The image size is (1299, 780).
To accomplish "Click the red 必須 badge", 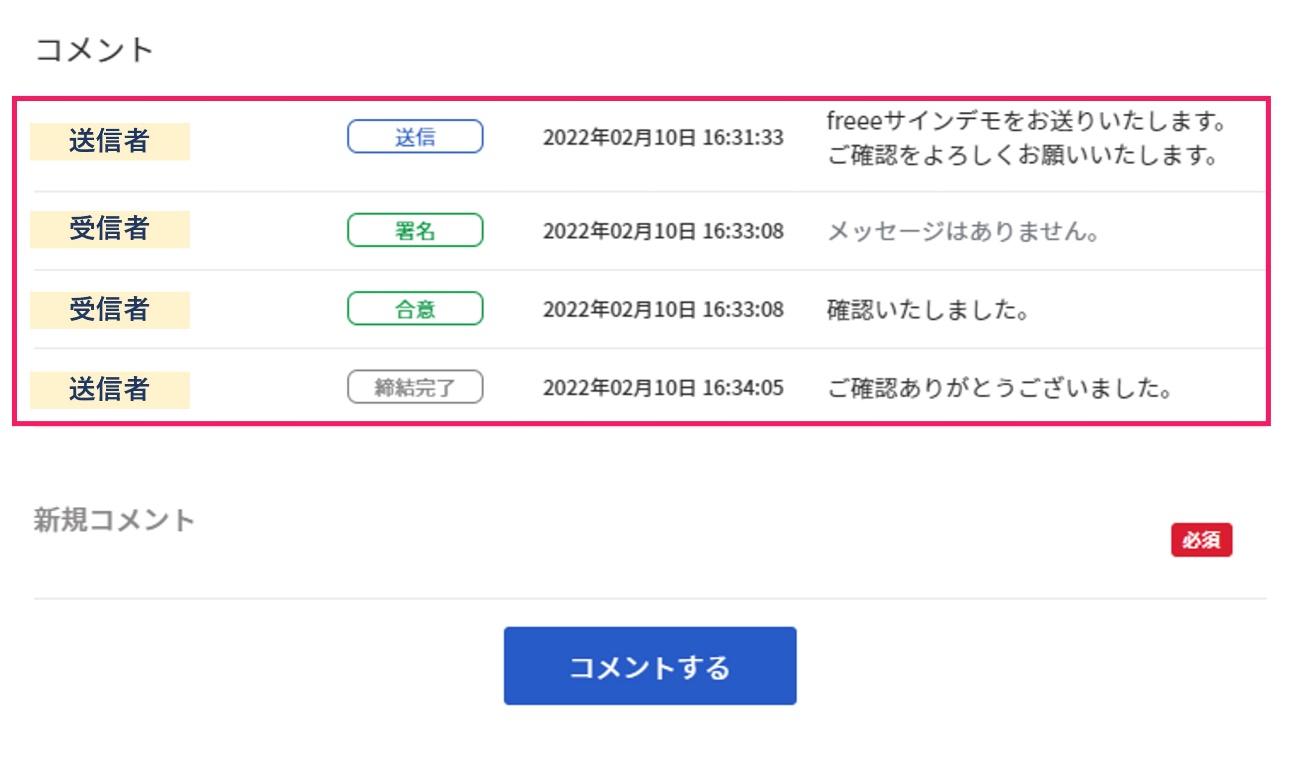I will coord(1202,540).
